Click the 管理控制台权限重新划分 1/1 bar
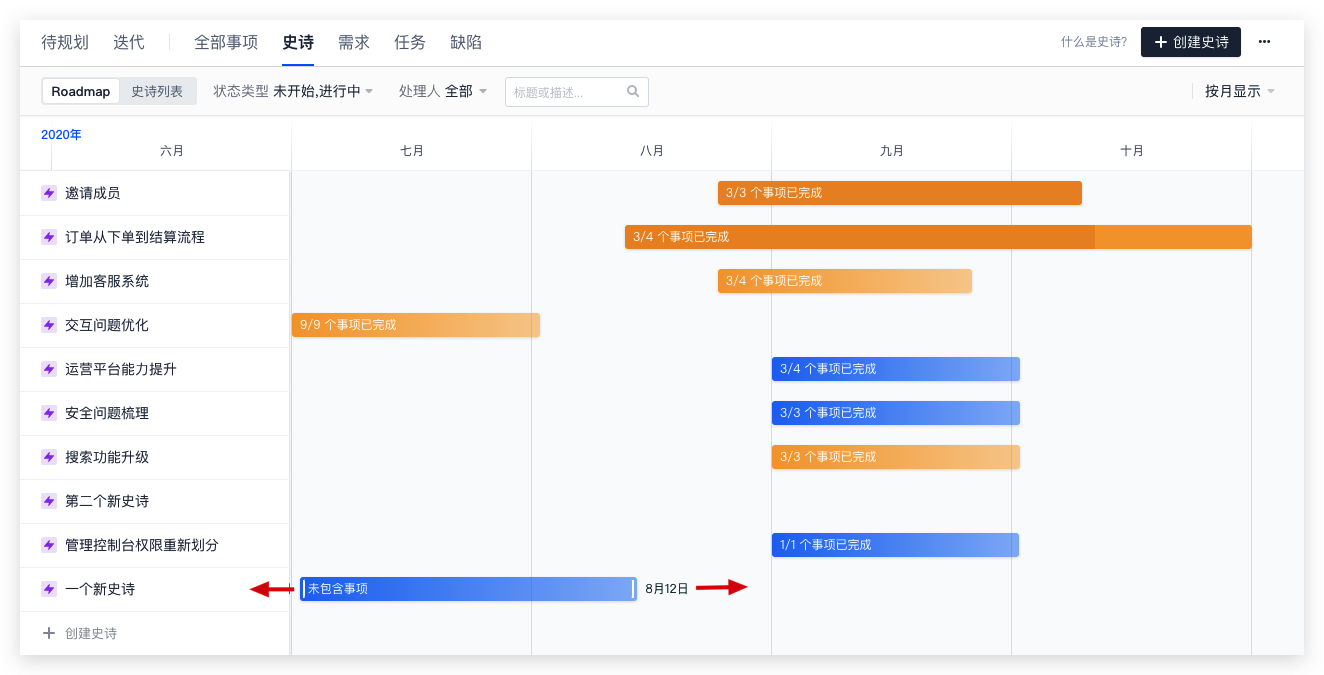Viewport: 1324px width, 675px height. point(895,545)
